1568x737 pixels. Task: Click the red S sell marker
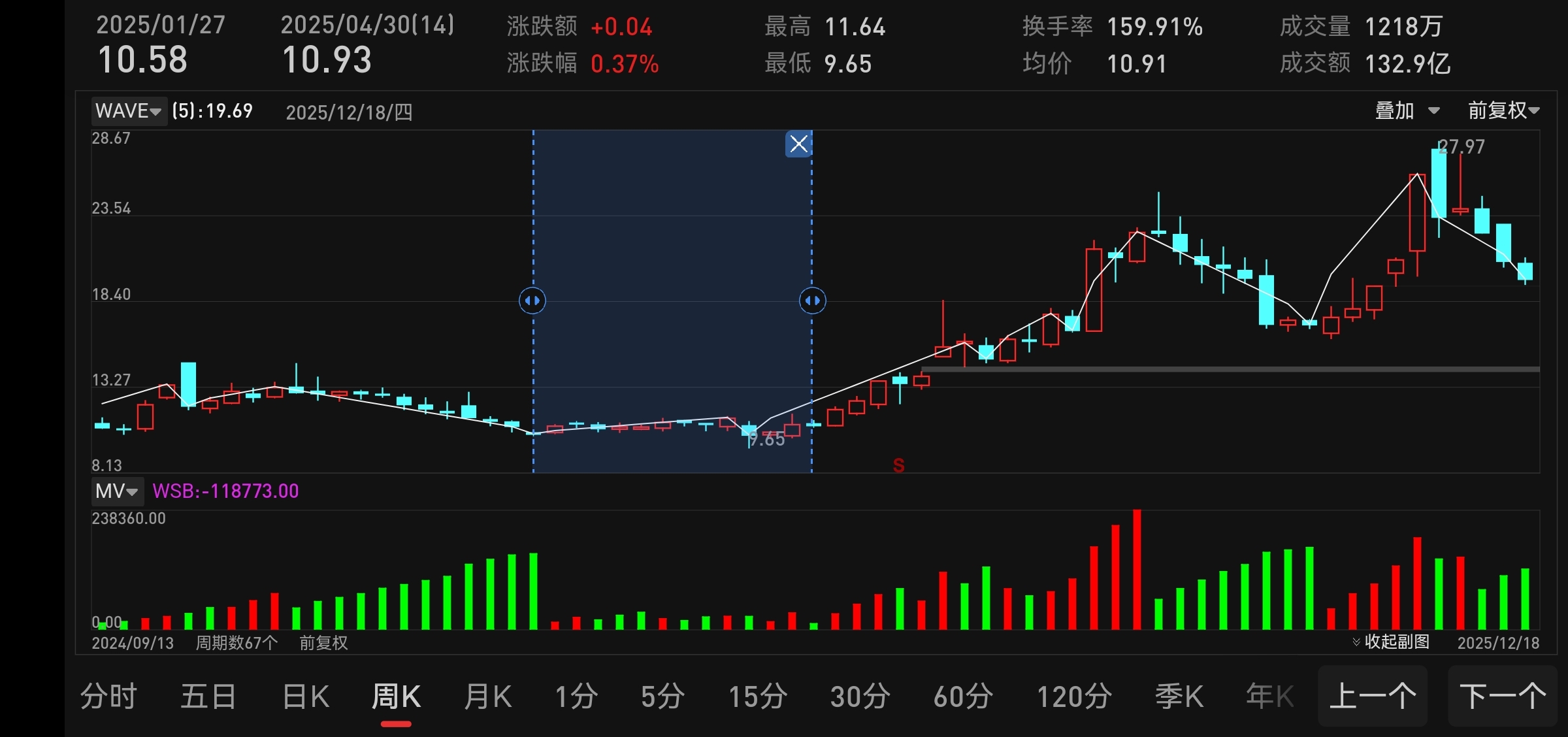tap(898, 465)
